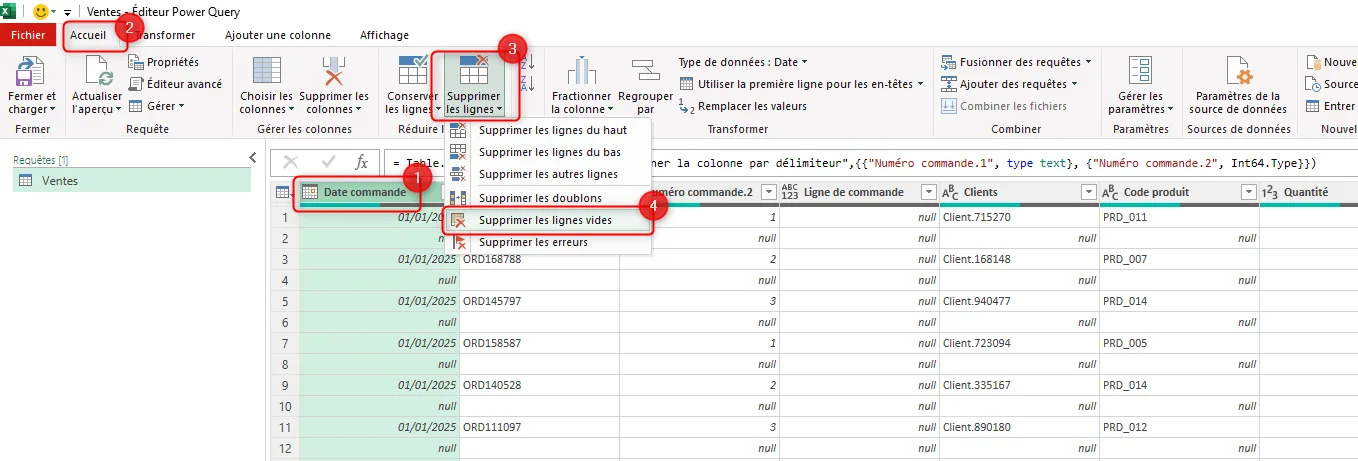Switch to the Transformer tab
Viewport: 1358px width, 461px height.
pos(164,35)
